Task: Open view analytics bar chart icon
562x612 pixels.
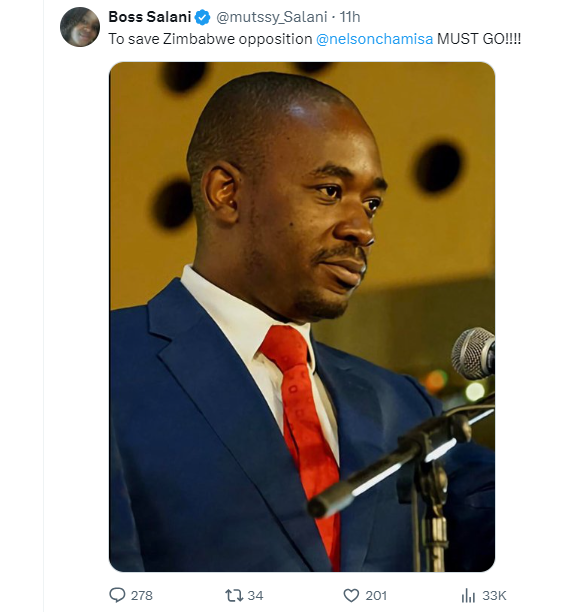Action: click(468, 596)
